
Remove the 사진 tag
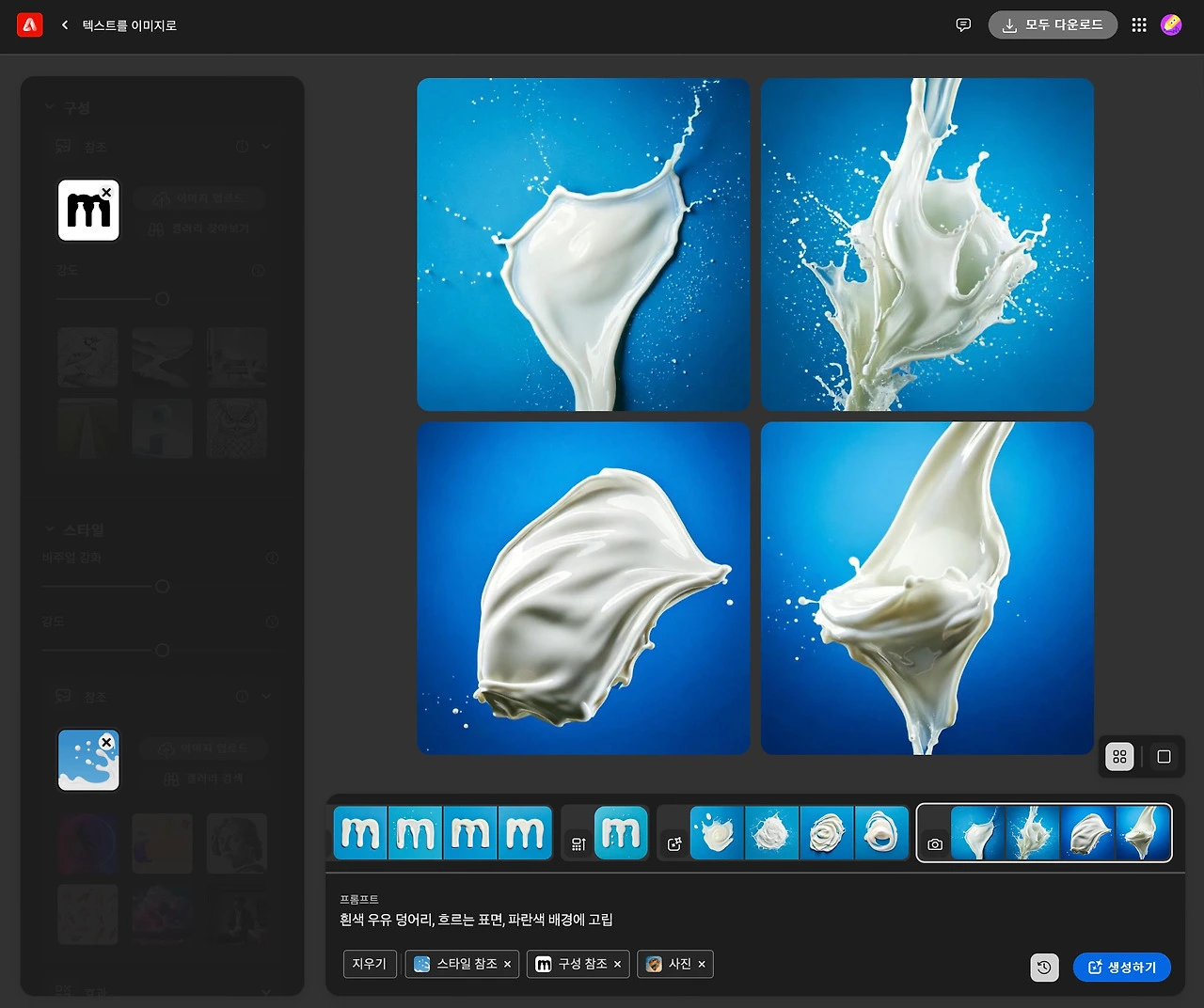[702, 965]
